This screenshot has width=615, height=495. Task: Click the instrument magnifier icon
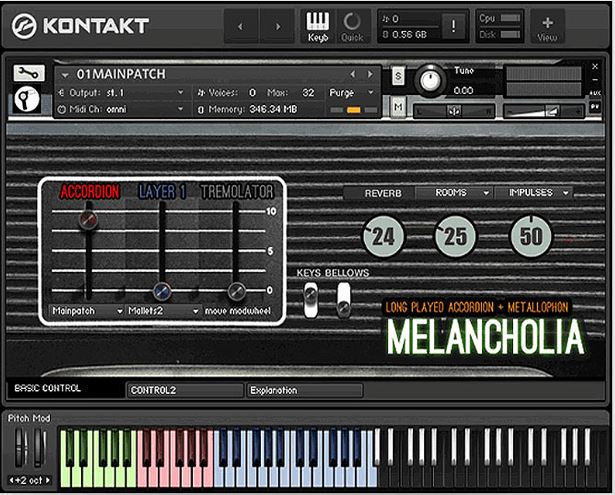click(27, 99)
